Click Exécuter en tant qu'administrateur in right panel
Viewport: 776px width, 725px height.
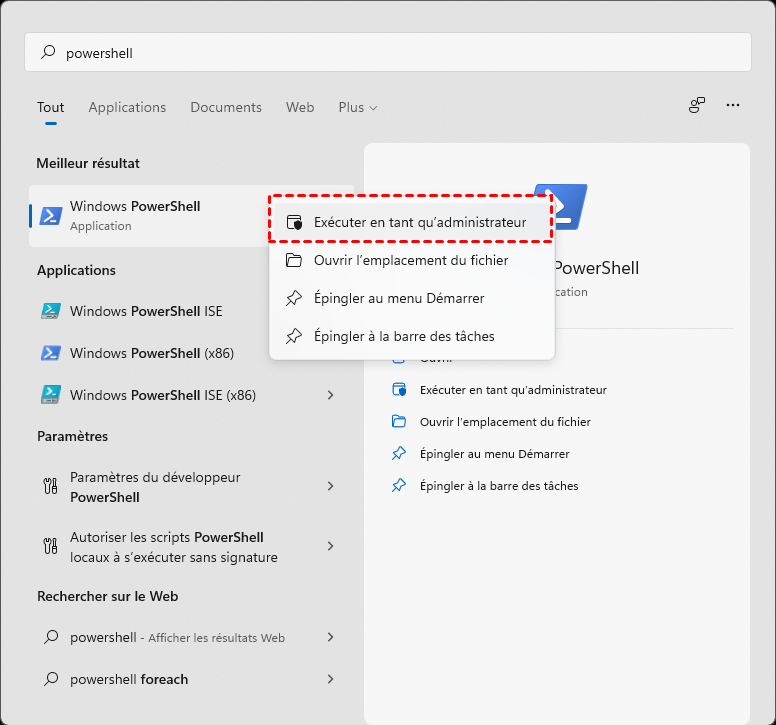[x=513, y=390]
